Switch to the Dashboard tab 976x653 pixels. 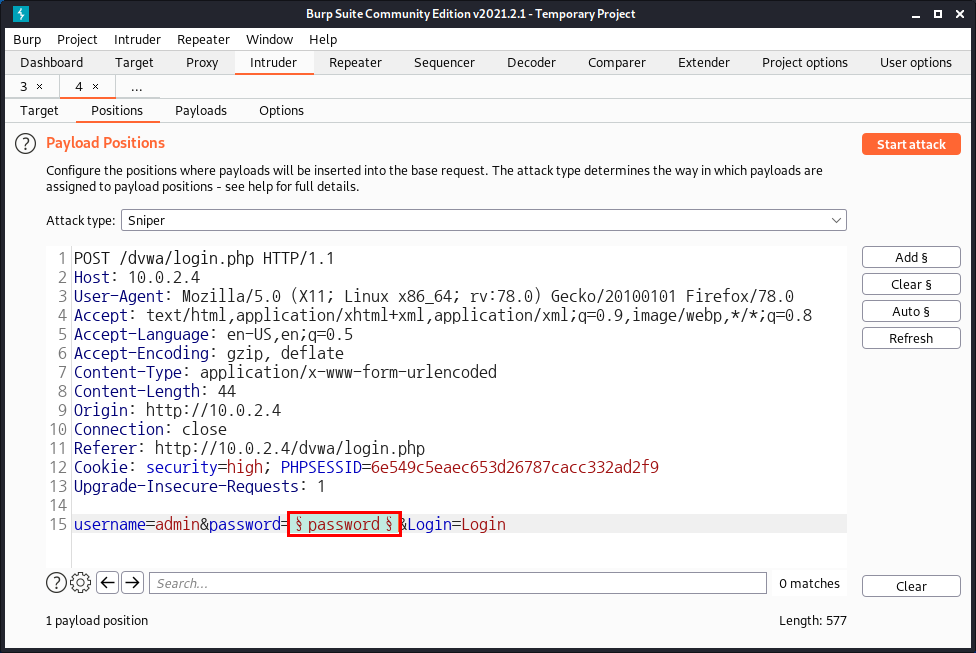(x=52, y=62)
